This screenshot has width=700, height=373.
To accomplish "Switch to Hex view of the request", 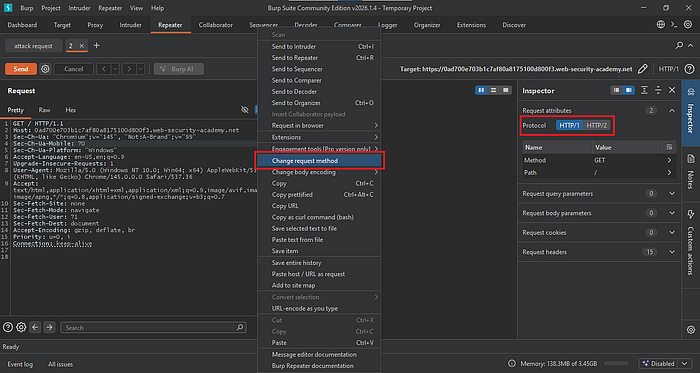I will pyautogui.click(x=71, y=110).
